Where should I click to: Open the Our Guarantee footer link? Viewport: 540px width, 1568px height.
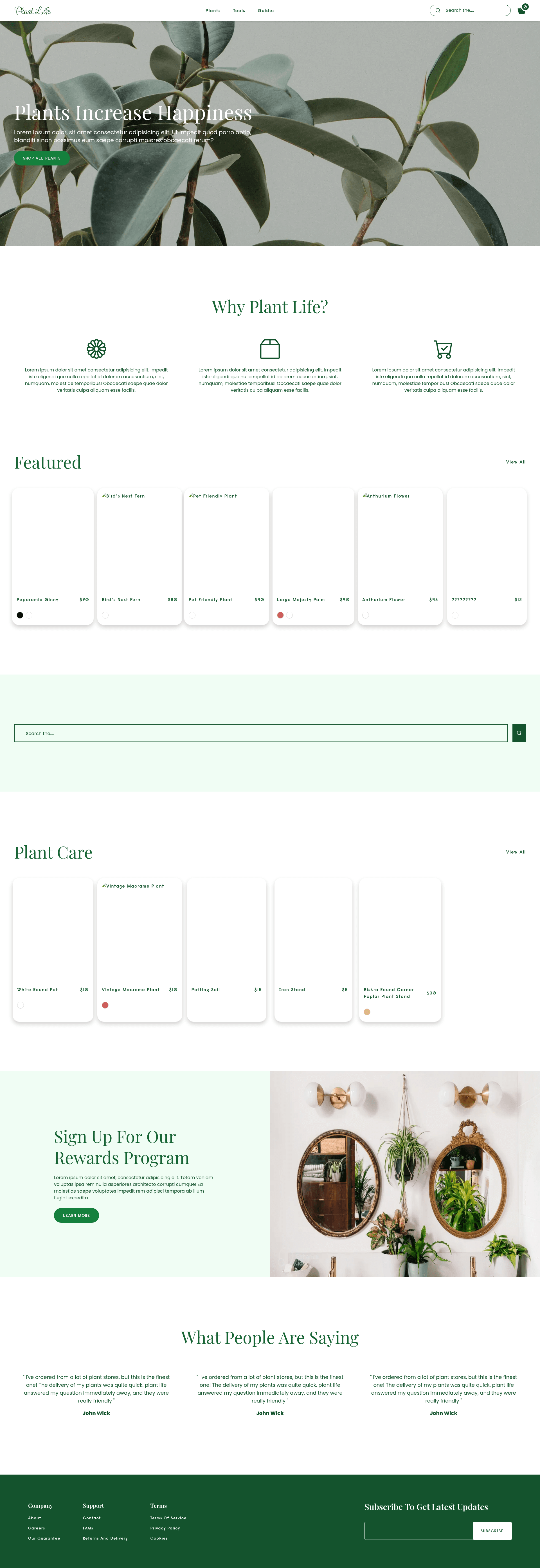point(44,1538)
